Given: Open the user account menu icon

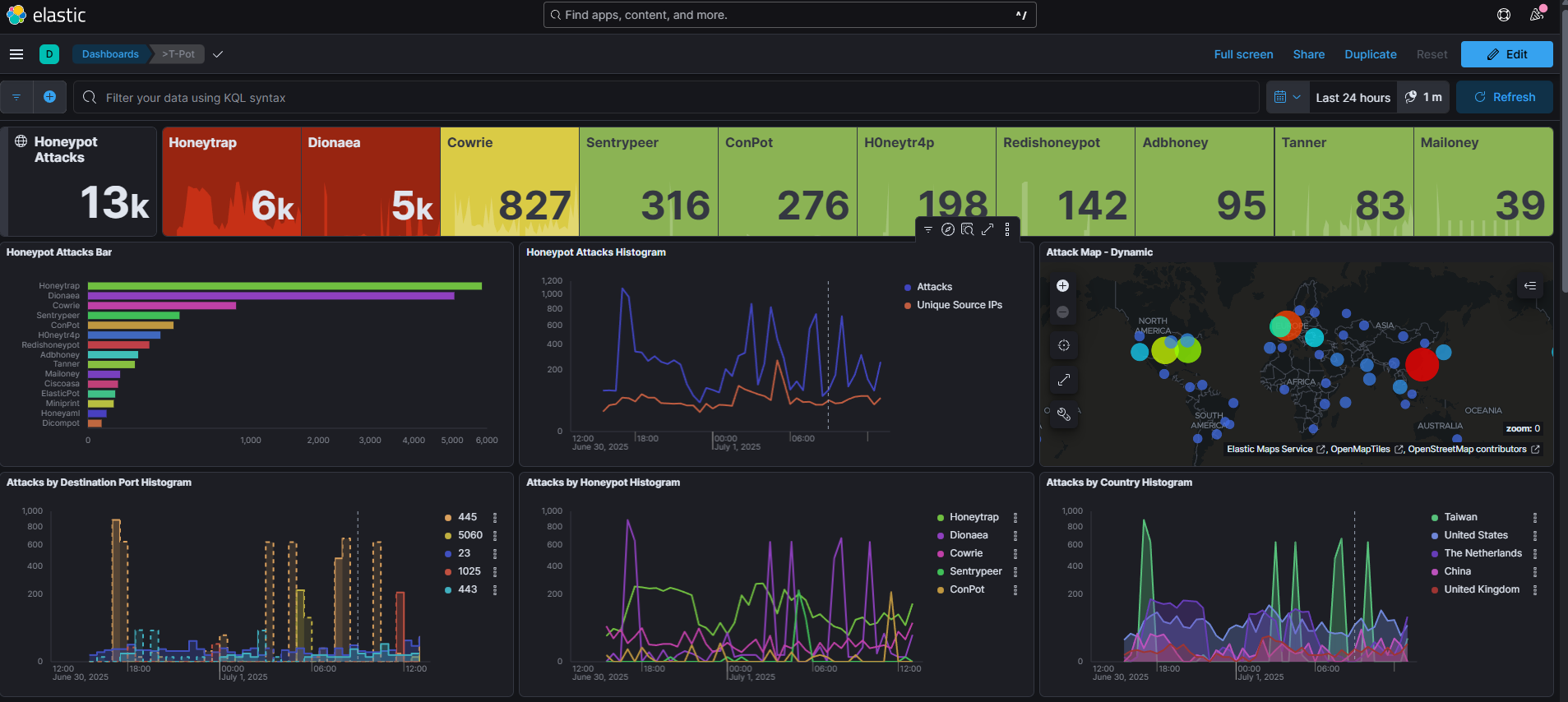Looking at the screenshot, I should coord(1537,15).
